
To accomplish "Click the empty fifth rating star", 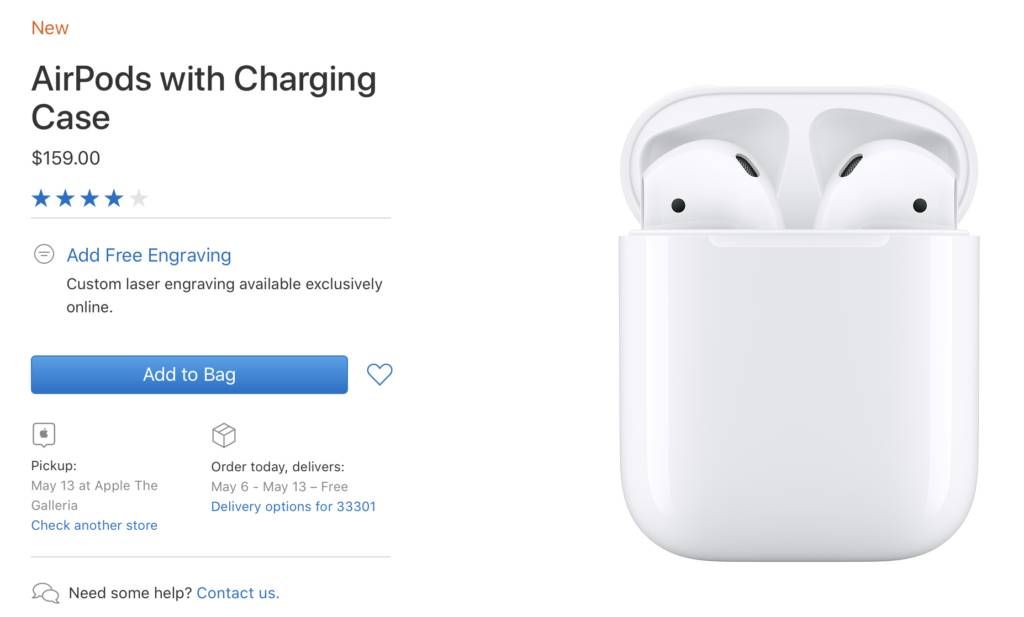I will coord(138,198).
